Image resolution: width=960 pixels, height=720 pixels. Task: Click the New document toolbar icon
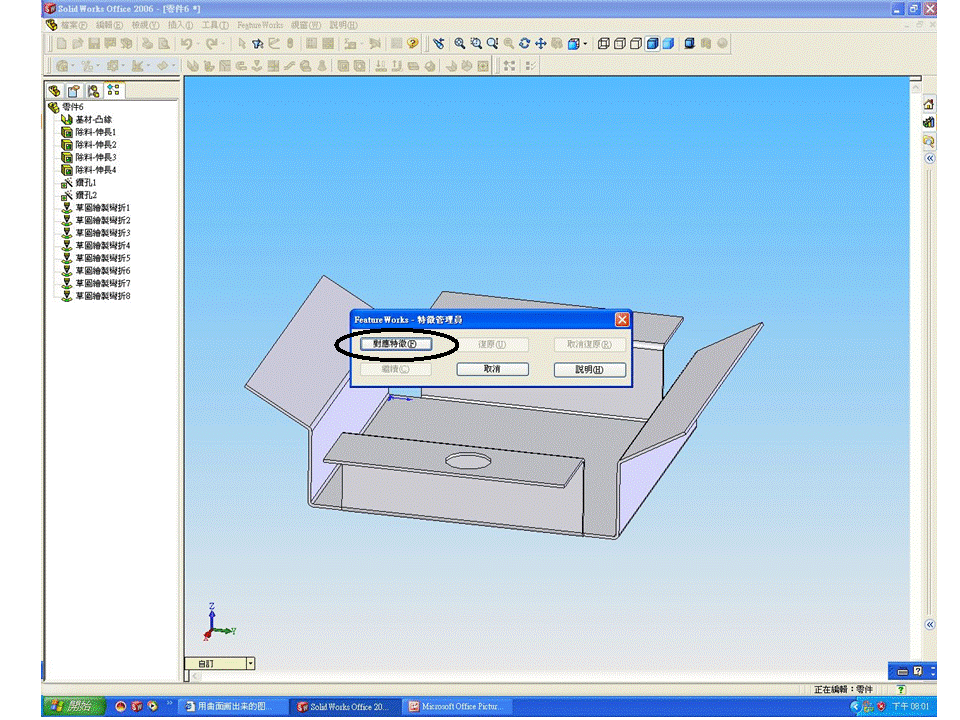[x=62, y=43]
